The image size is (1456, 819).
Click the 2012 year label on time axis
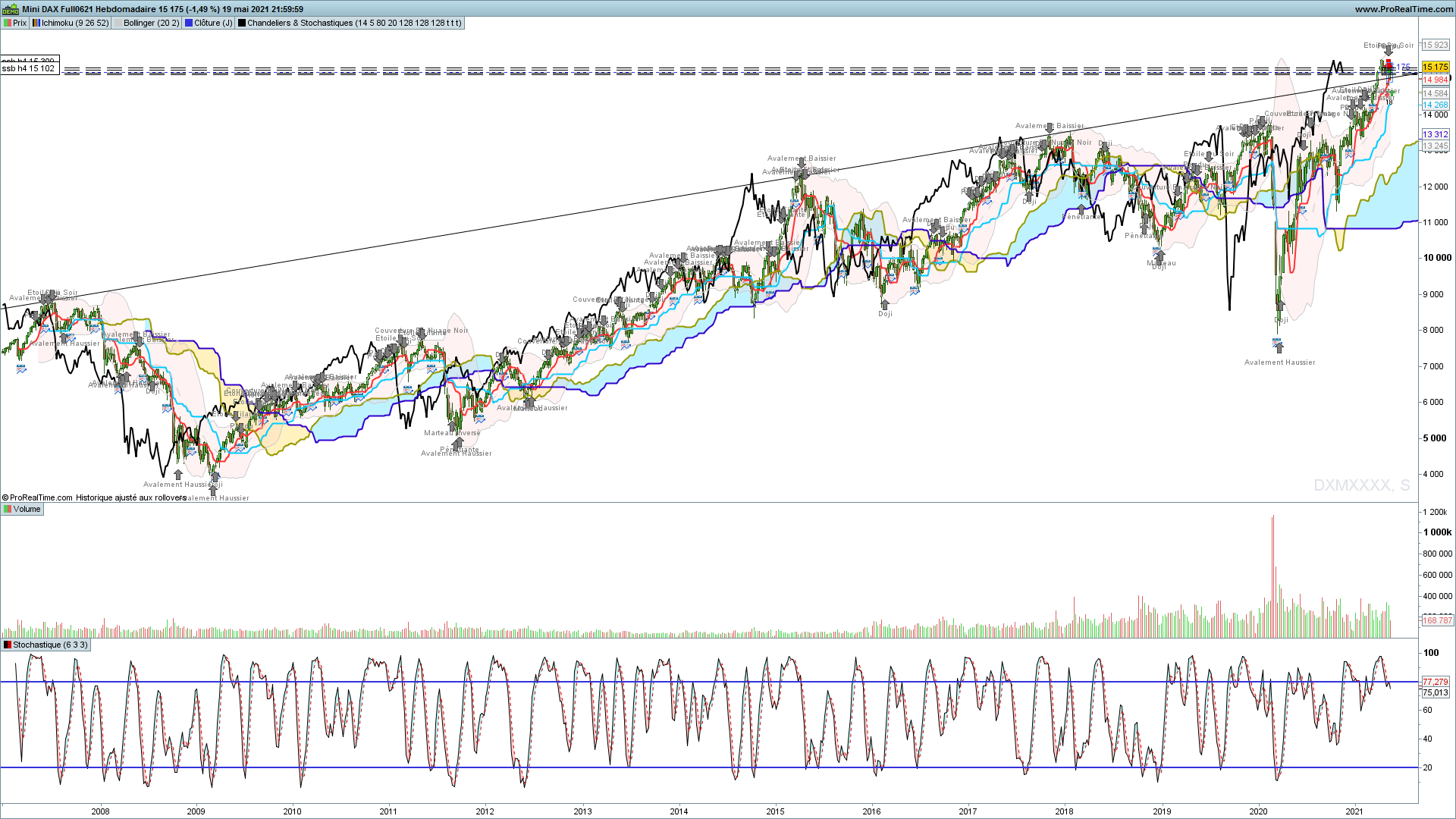pos(485,811)
